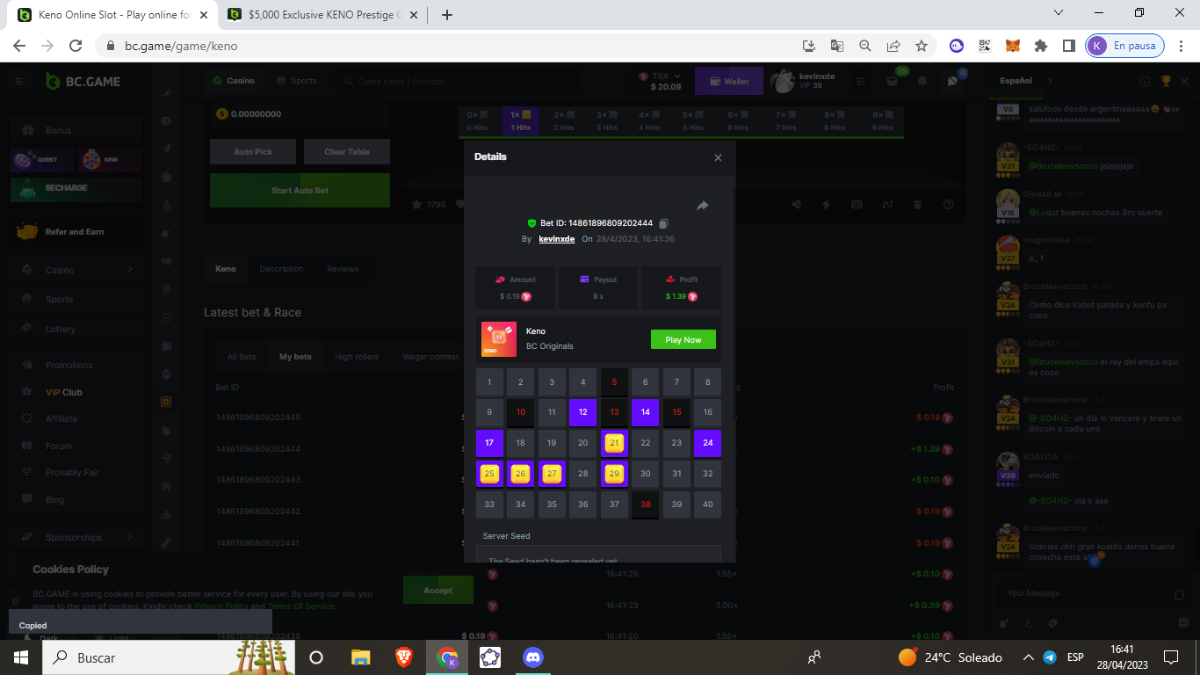Viewport: 1200px width, 675px height.
Task: Copy the Bet ID with copy icon
Action: coord(664,223)
